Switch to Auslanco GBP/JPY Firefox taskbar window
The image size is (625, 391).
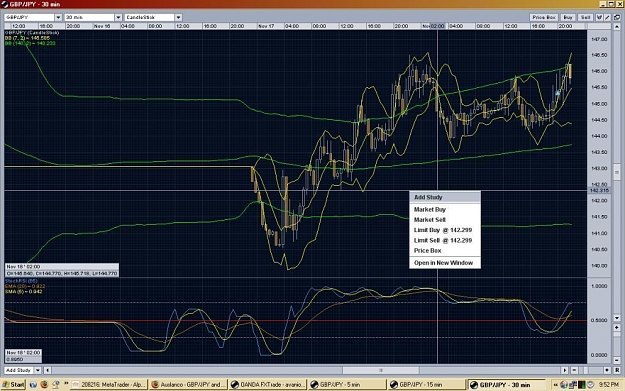pos(188,385)
